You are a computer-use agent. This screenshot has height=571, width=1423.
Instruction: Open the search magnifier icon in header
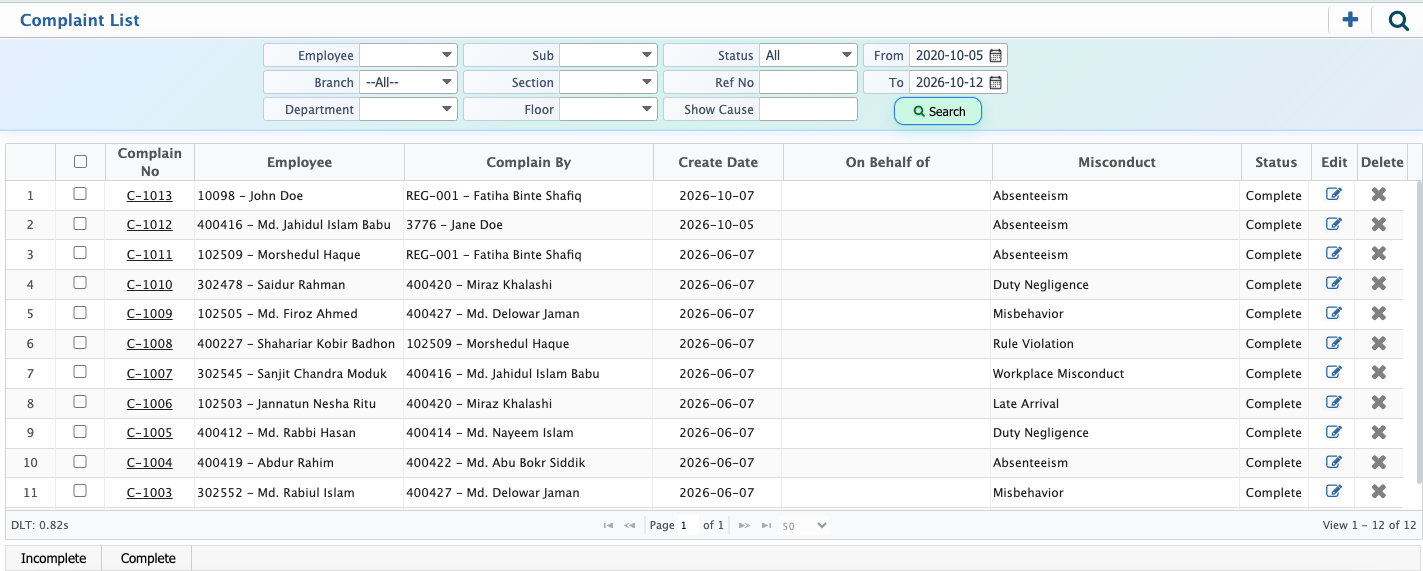click(1398, 19)
